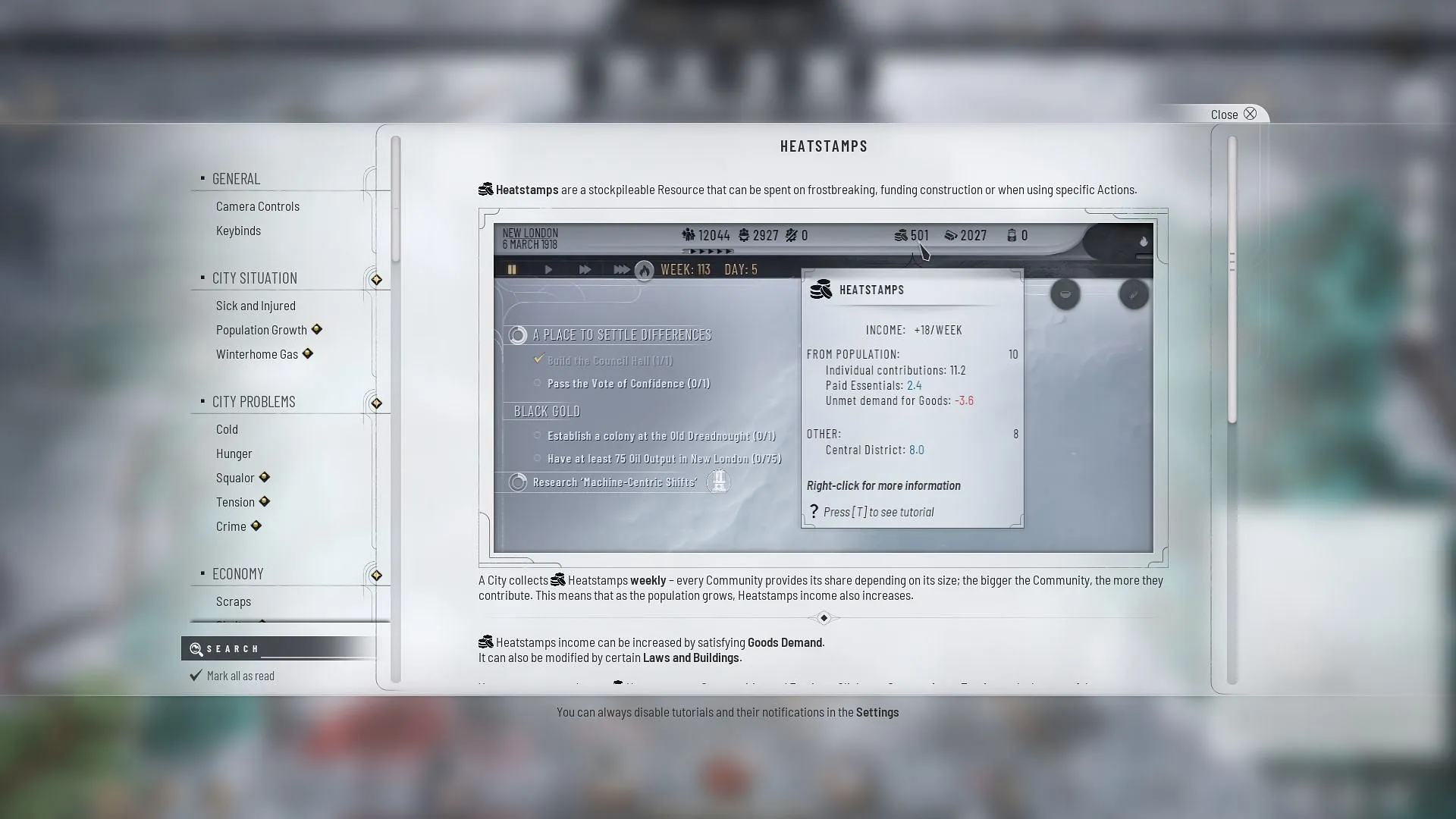Check the Build the Council Hall checkbox
Screen dimensions: 1456x819
(x=538, y=359)
